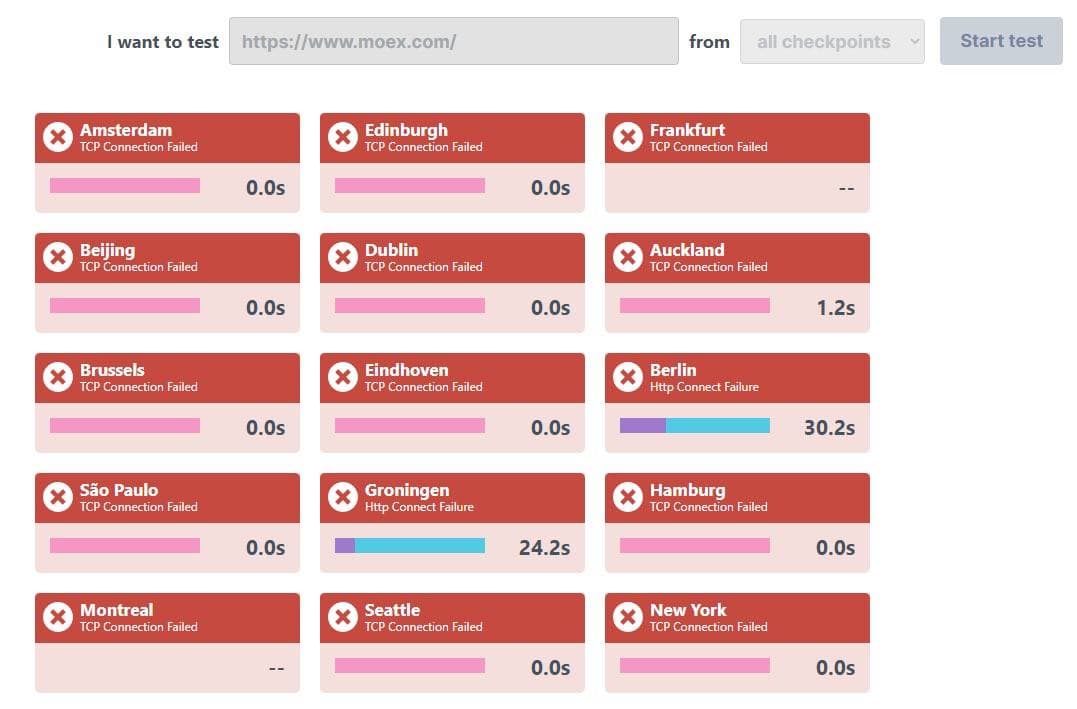This screenshot has width=1077, height=709.
Task: Click the Frankfurt failed status X icon
Action: (628, 137)
